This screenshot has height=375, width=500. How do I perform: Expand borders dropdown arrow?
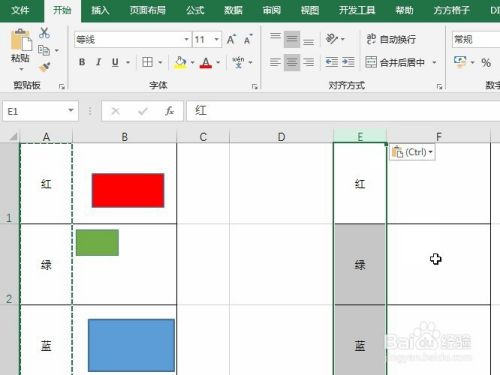click(160, 62)
